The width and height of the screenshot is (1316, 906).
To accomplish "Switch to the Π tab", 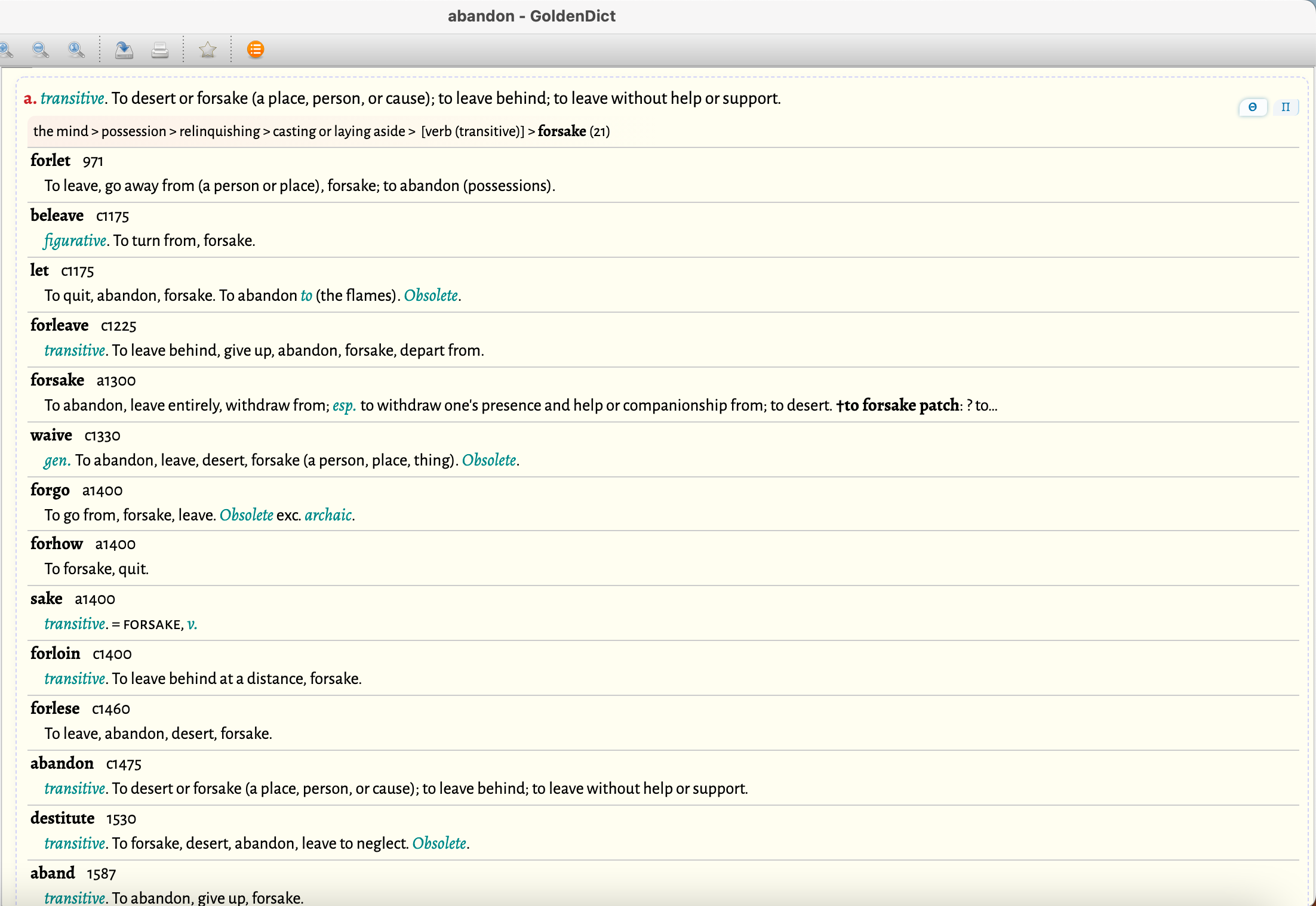I will [x=1286, y=107].
